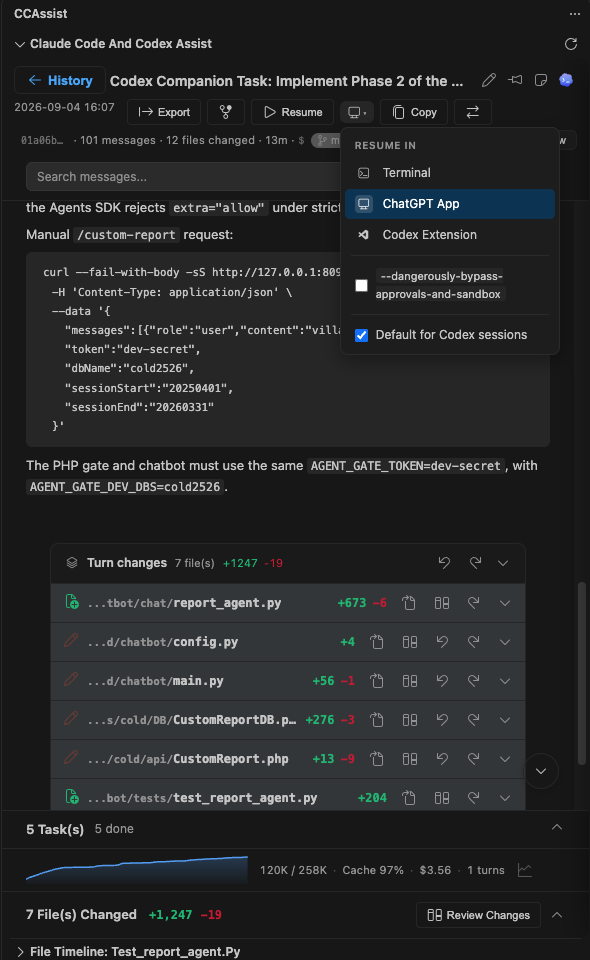
Task: Open Review Changes
Action: click(x=479, y=915)
